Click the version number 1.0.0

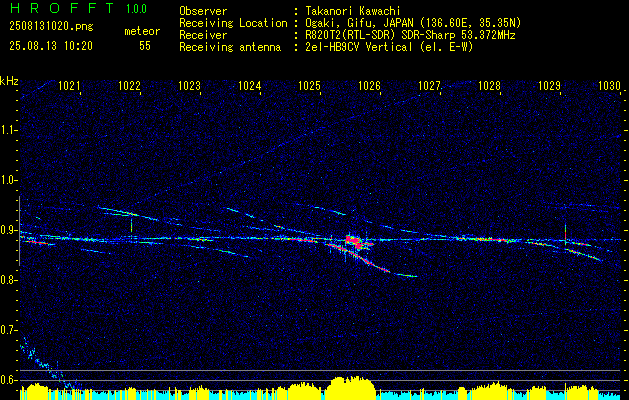[136, 9]
